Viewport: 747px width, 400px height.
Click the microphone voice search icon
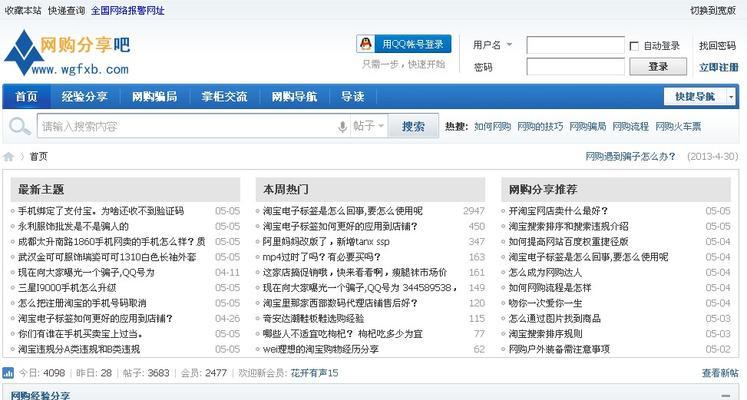click(x=342, y=127)
